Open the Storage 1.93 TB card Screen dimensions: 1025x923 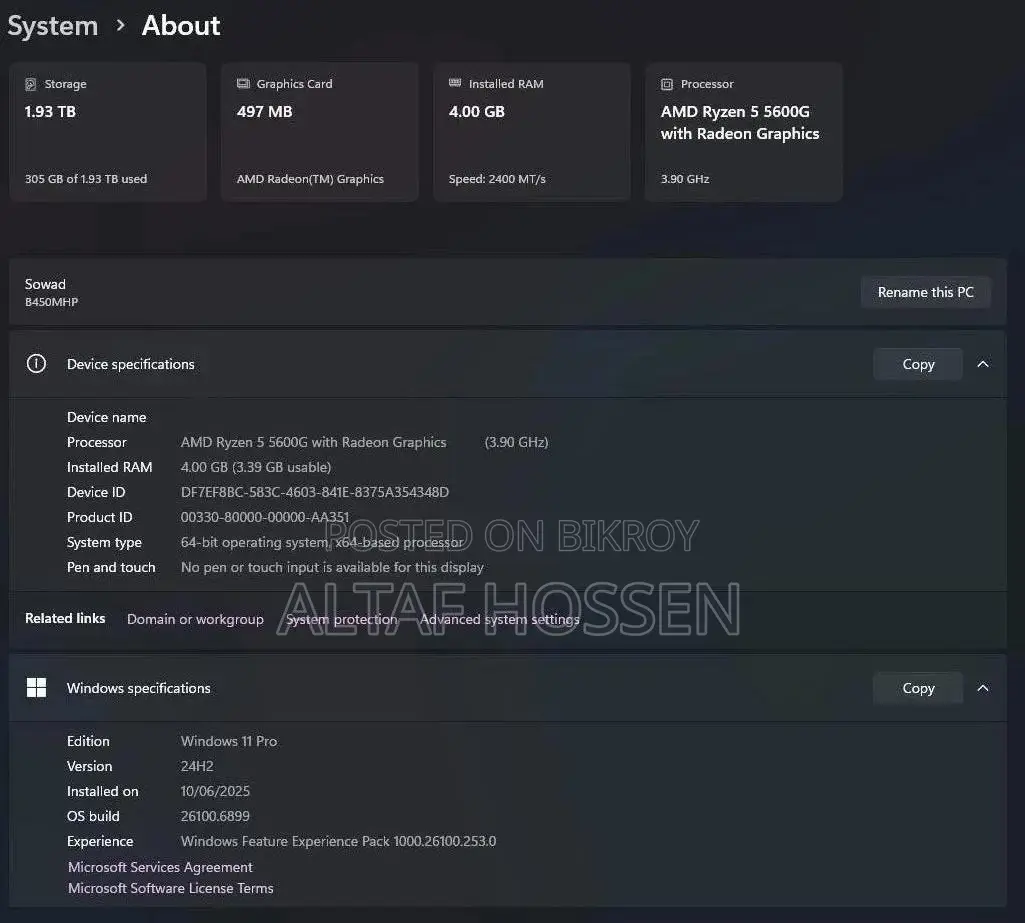[108, 131]
